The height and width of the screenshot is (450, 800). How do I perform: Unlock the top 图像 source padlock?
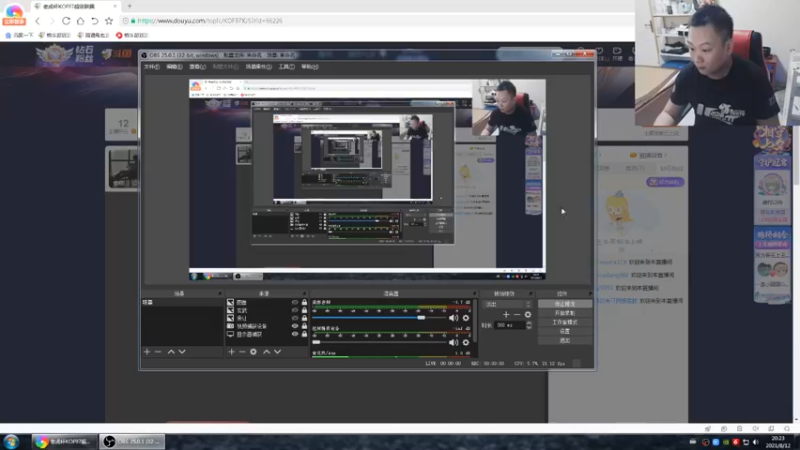305,303
